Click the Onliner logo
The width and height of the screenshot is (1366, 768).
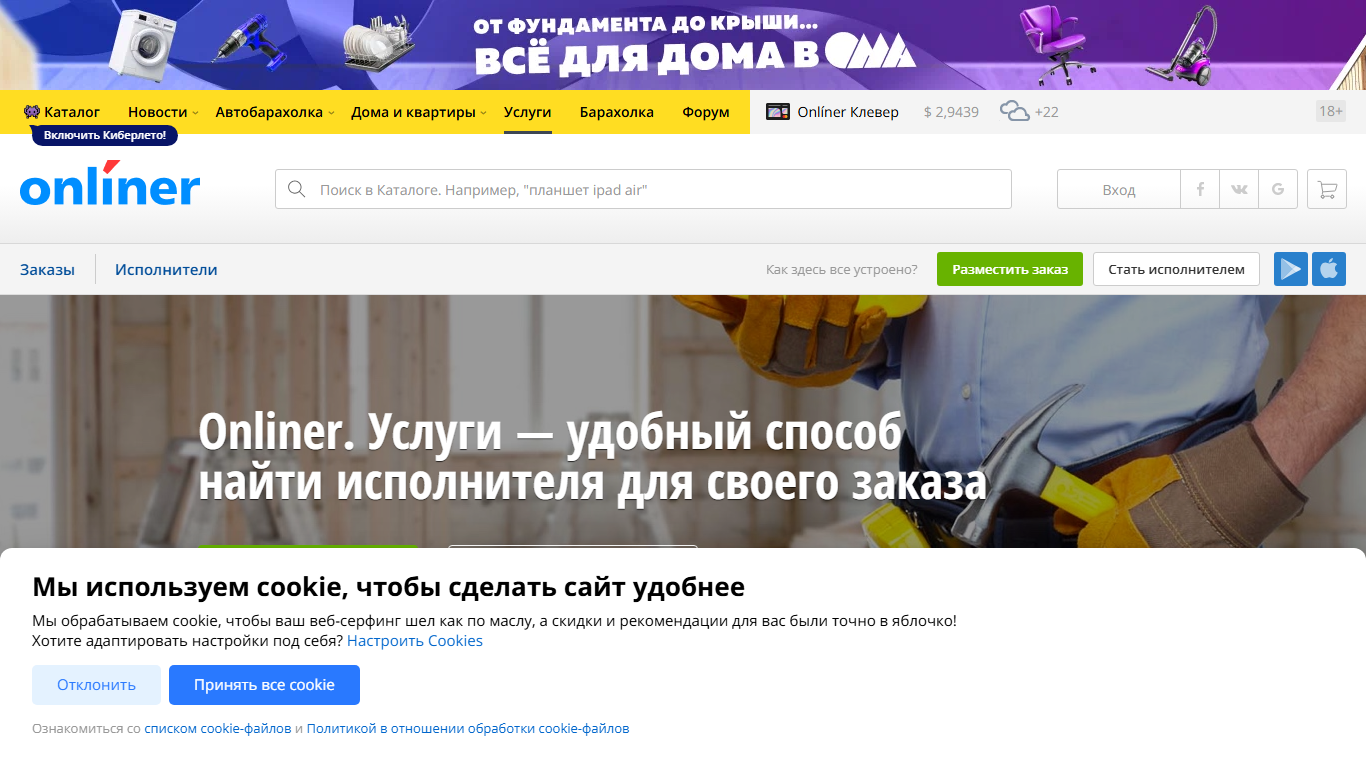click(110, 184)
